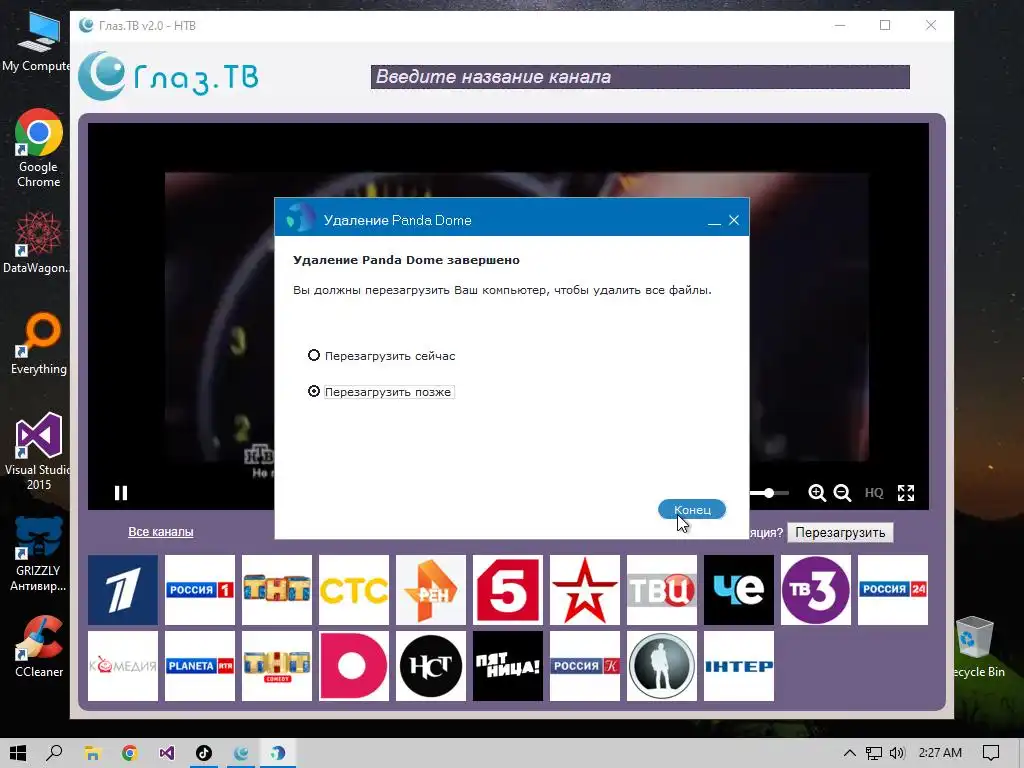Focus the channel name search field
Screen dimensions: 1024x768
[x=640, y=77]
